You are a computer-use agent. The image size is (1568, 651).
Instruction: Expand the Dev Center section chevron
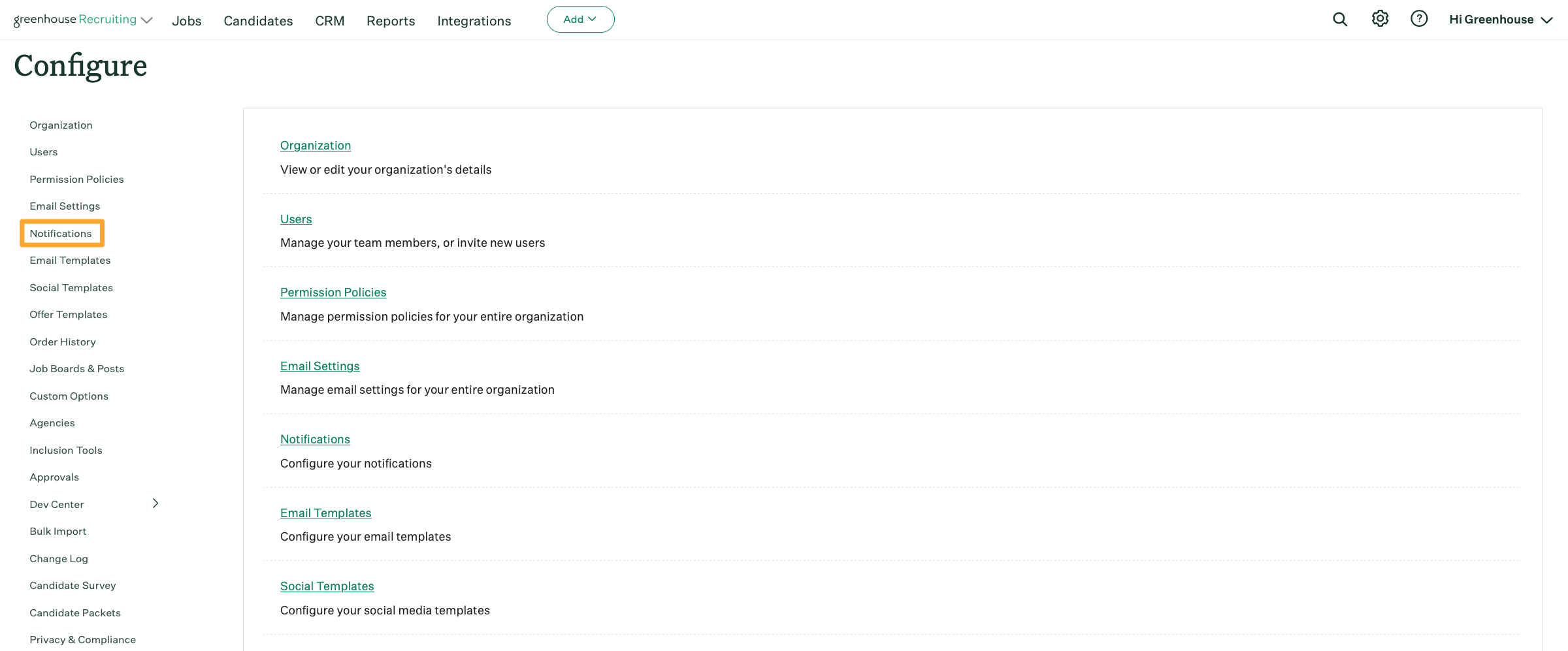tap(155, 503)
